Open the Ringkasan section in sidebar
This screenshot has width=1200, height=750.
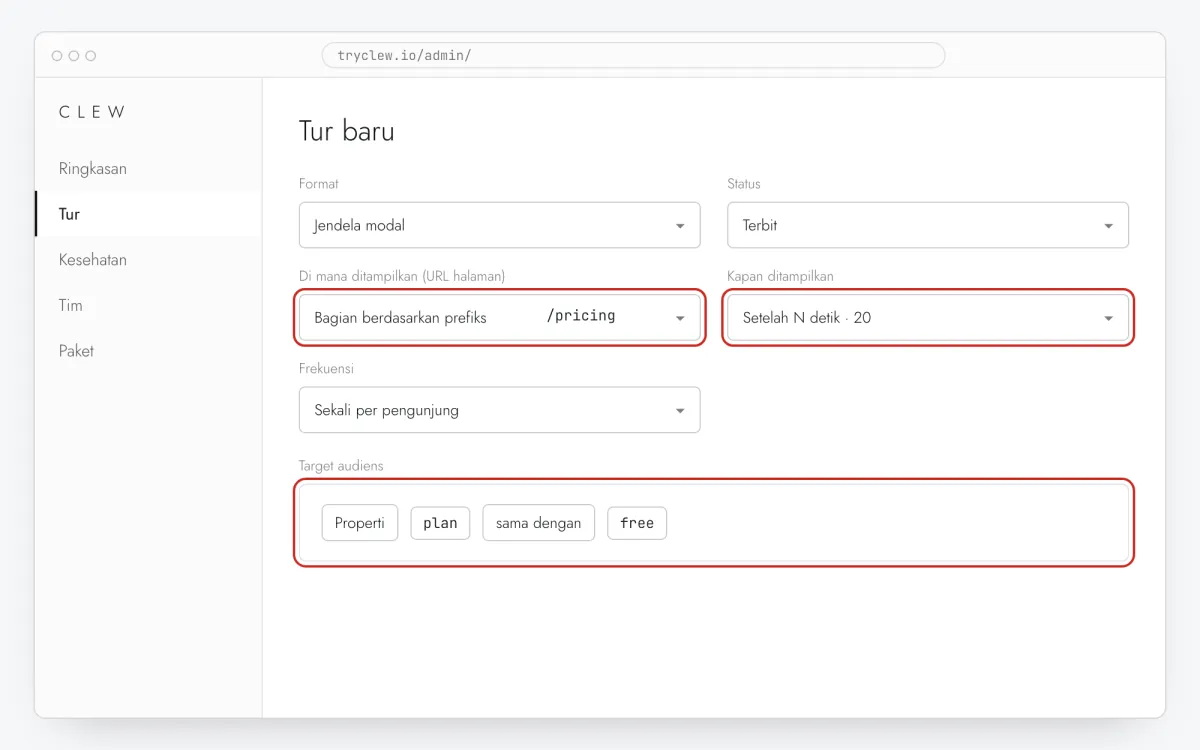(148, 168)
